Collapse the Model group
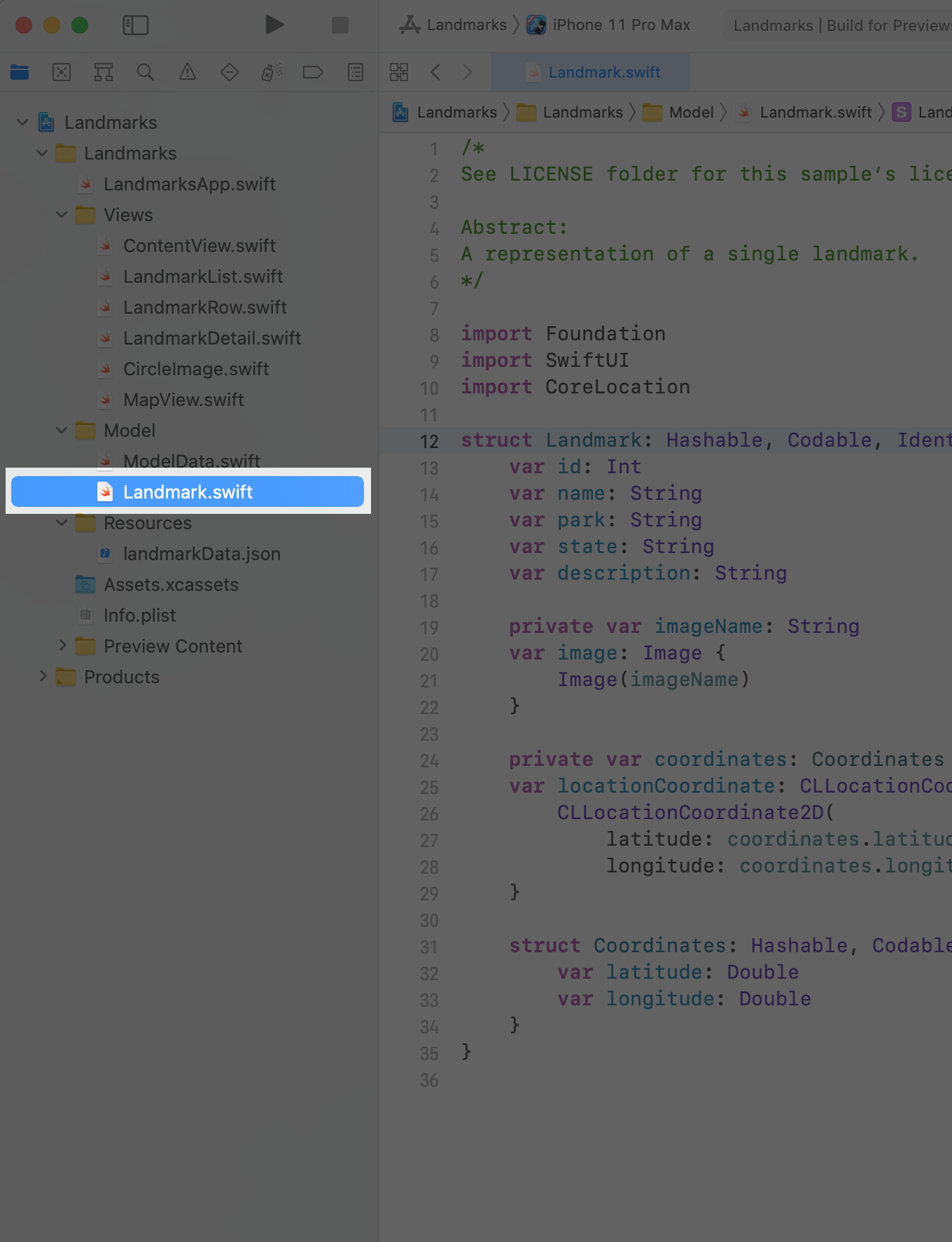 pos(62,431)
